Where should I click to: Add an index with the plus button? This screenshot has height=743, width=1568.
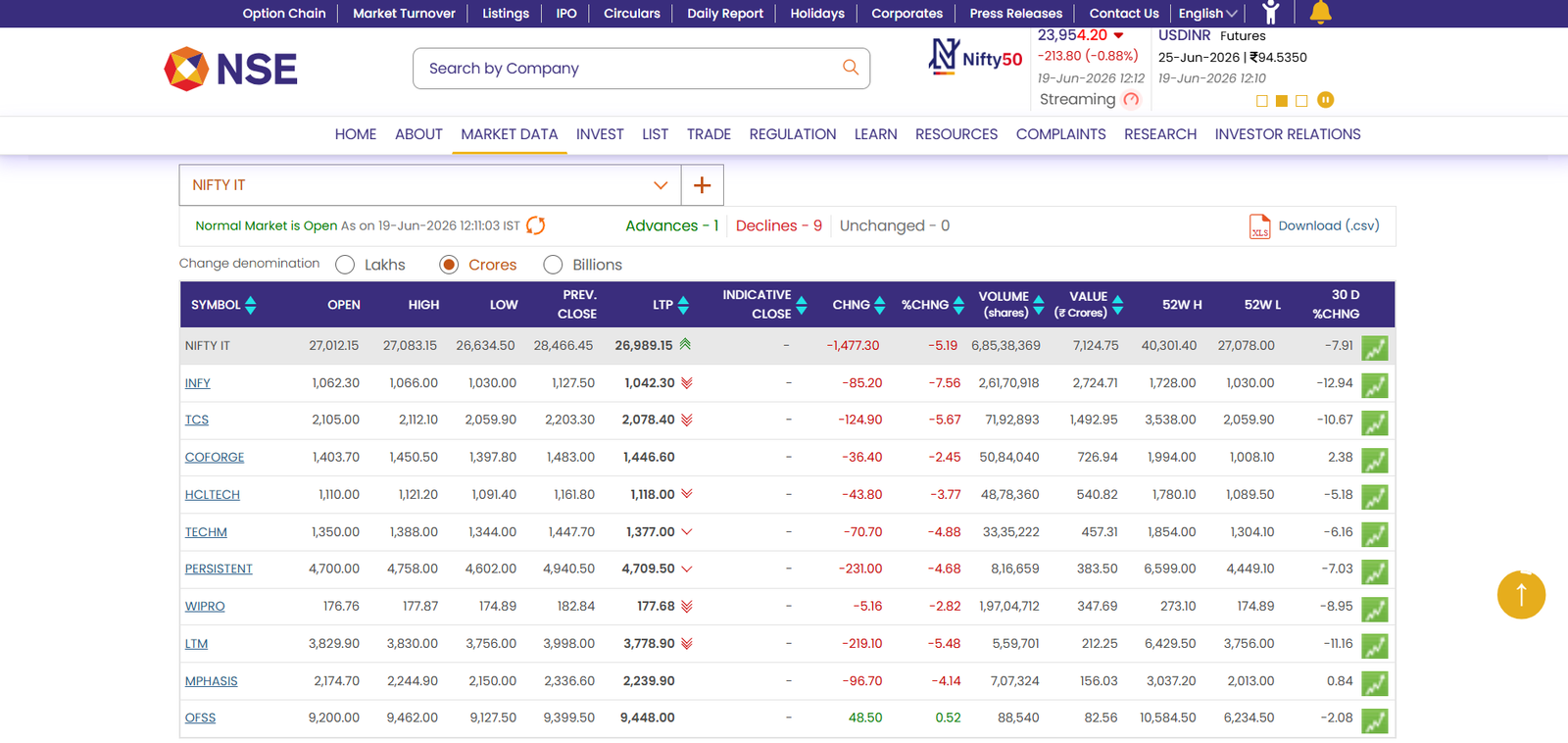(702, 185)
